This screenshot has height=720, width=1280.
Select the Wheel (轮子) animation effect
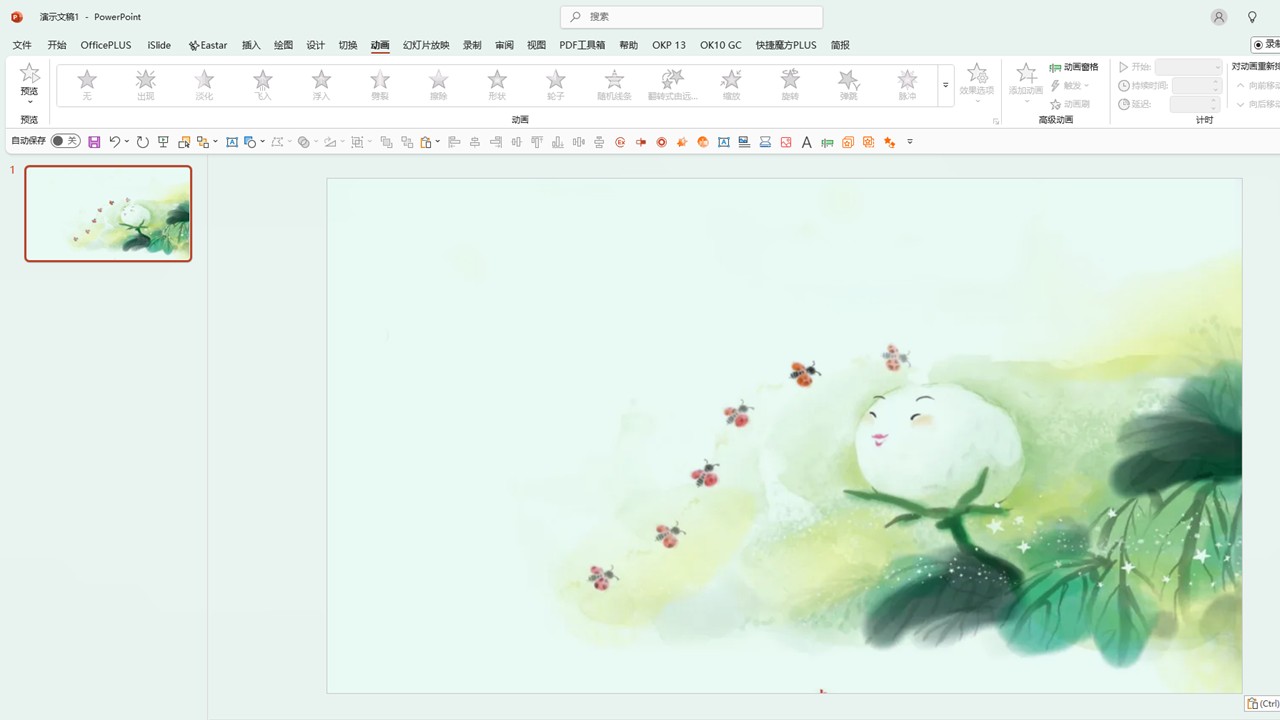[x=556, y=85]
